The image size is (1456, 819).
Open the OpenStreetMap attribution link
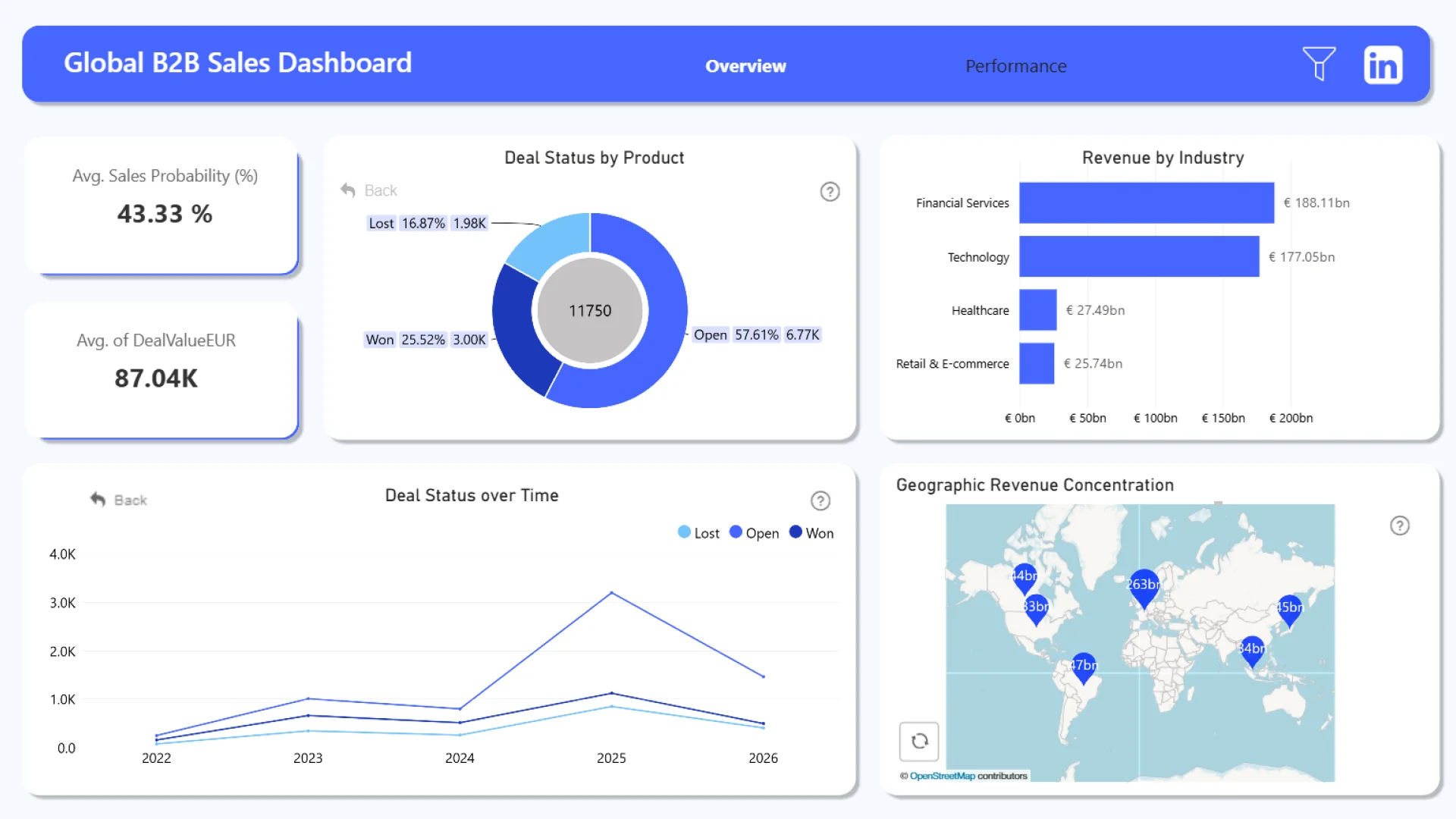(942, 776)
